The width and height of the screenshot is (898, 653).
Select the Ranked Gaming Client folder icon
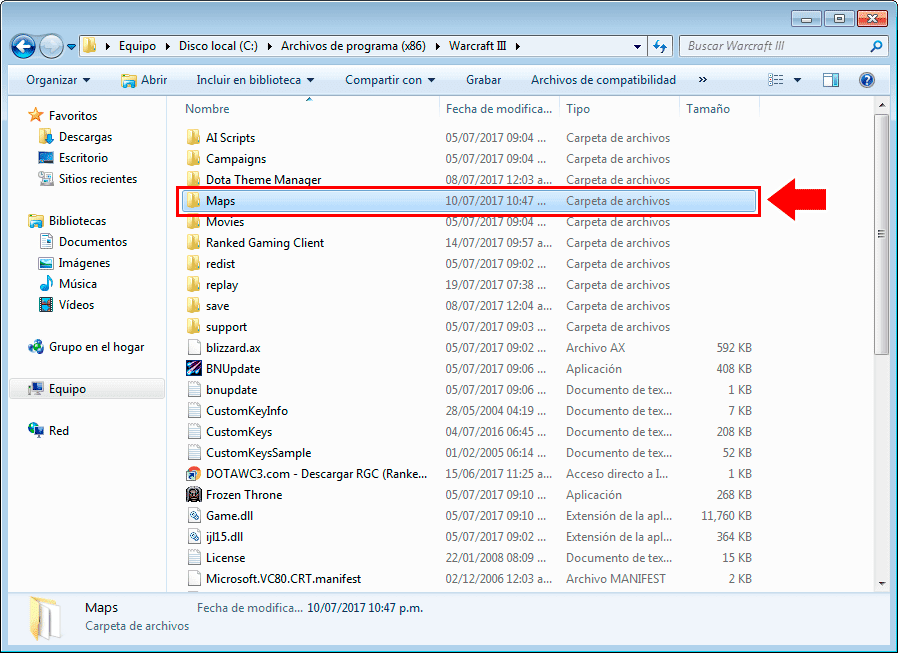pos(194,243)
